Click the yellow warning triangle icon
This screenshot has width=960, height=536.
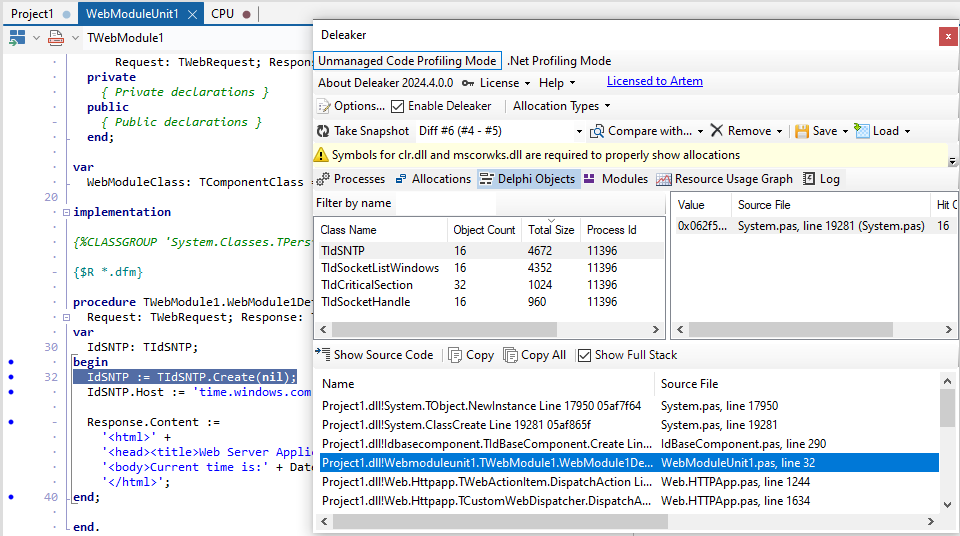[321, 155]
